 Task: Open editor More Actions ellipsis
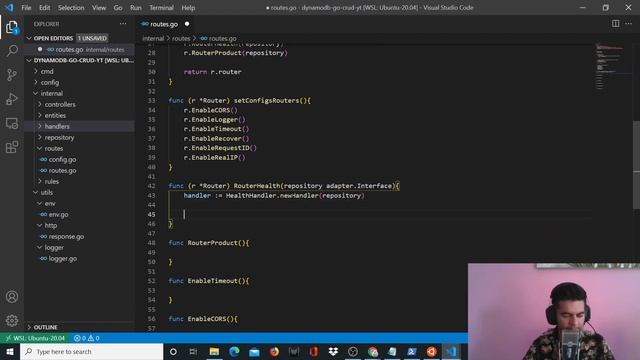[629, 24]
